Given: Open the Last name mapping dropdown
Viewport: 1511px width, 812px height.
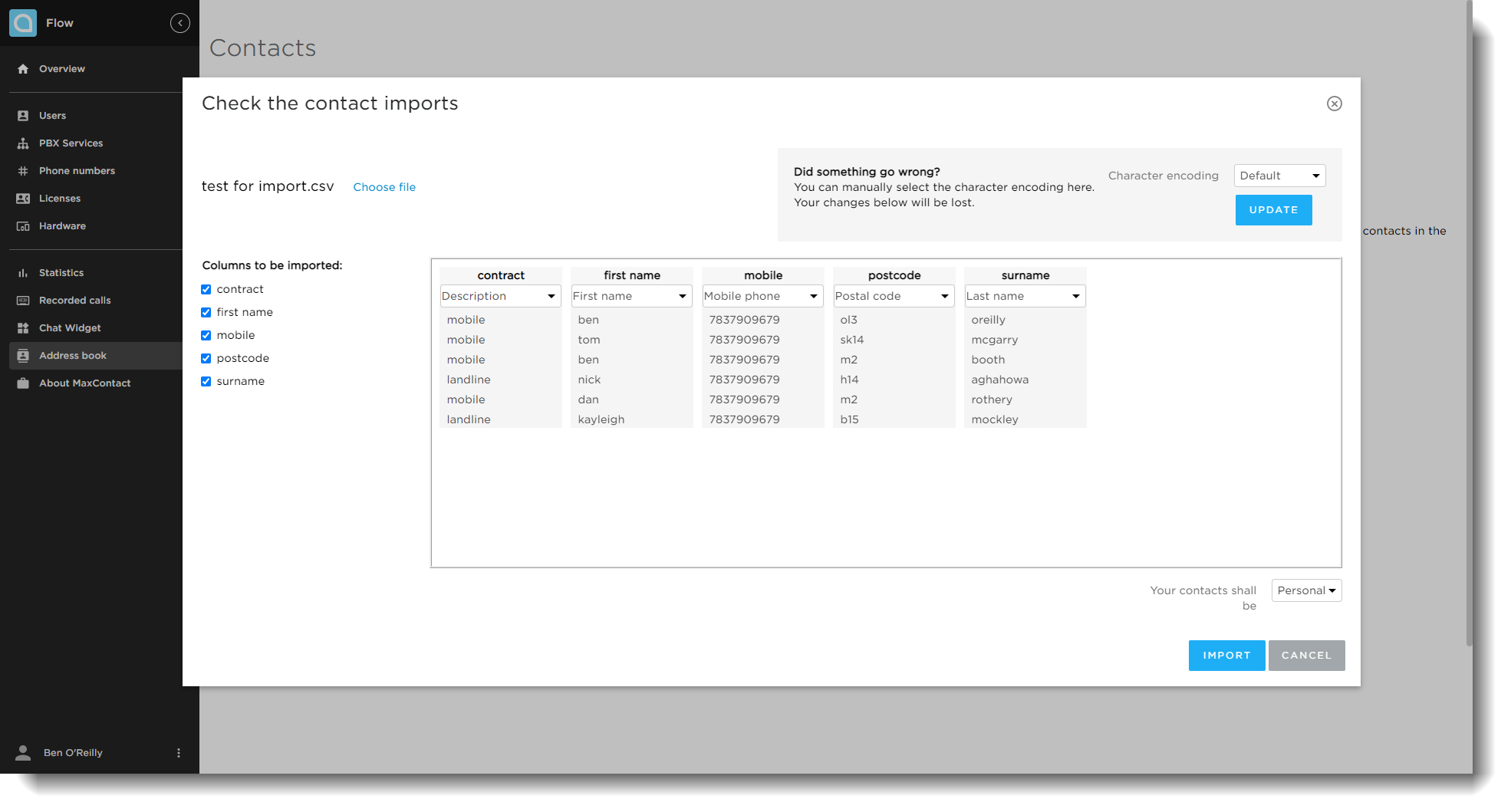Looking at the screenshot, I should point(1025,296).
